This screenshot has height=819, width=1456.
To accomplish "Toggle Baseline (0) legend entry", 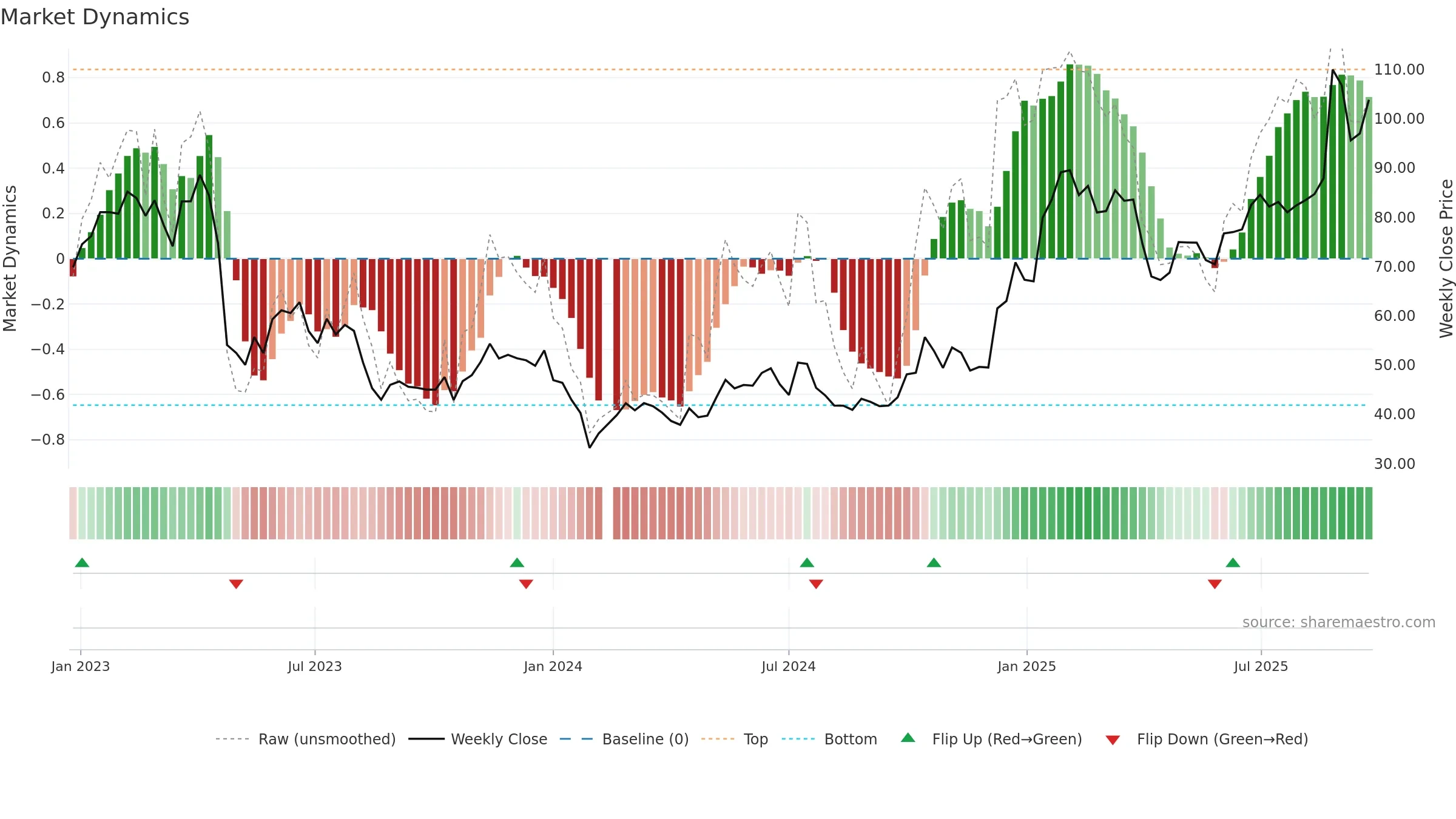I will pos(624,739).
